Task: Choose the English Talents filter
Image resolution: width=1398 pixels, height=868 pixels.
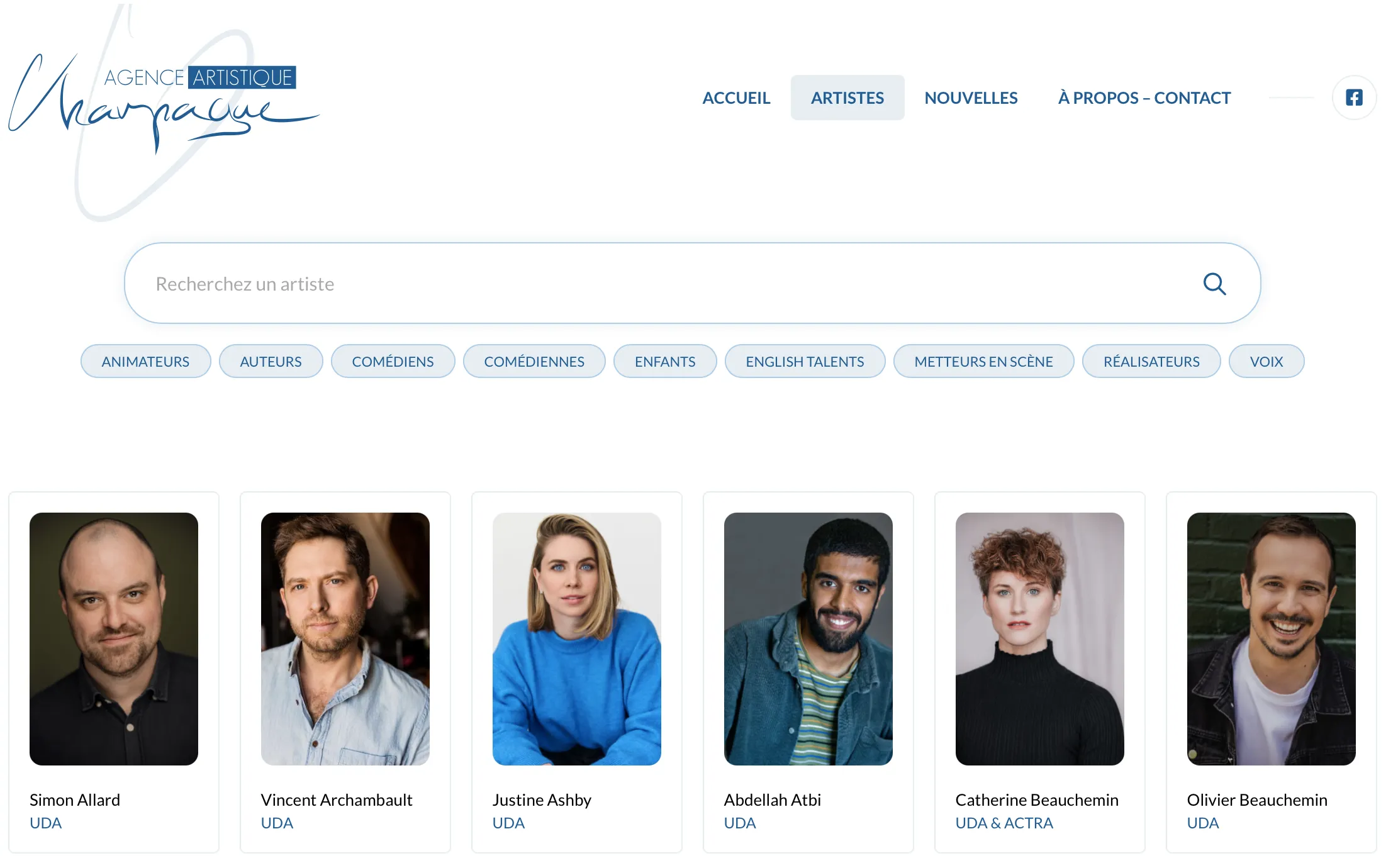Action: click(x=805, y=361)
